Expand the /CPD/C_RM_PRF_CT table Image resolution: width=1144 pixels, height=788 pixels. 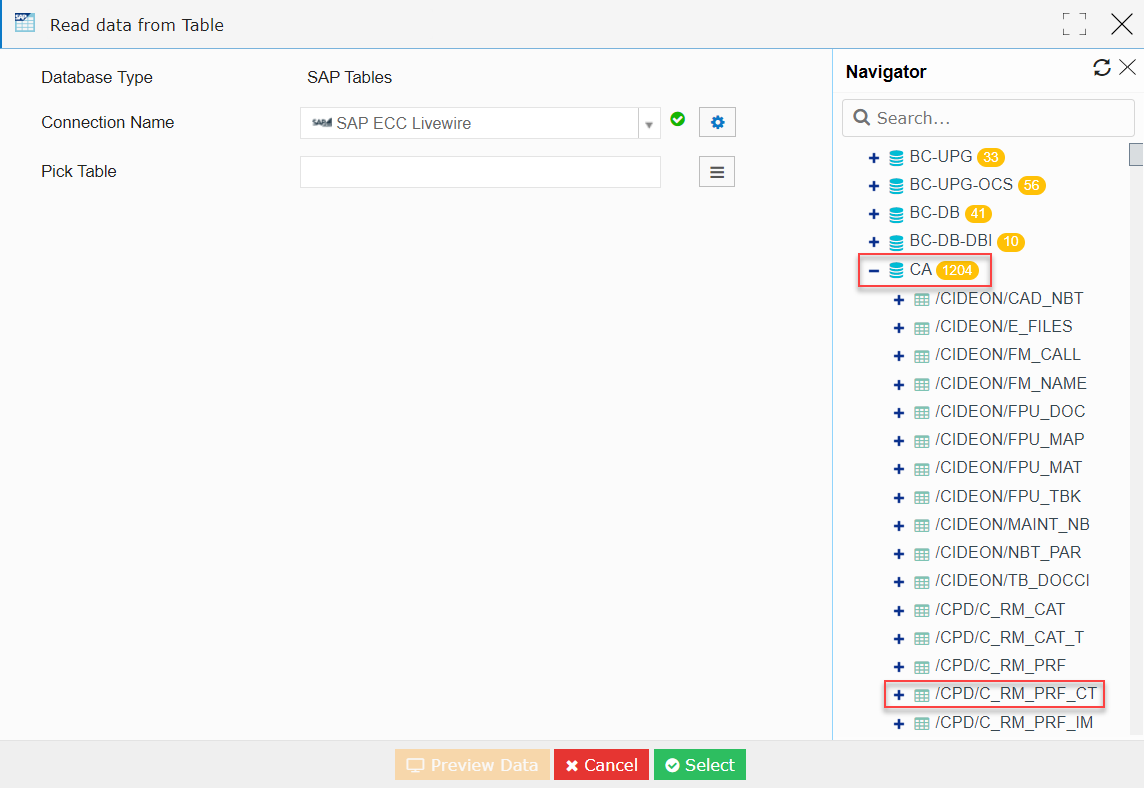pyautogui.click(x=899, y=695)
